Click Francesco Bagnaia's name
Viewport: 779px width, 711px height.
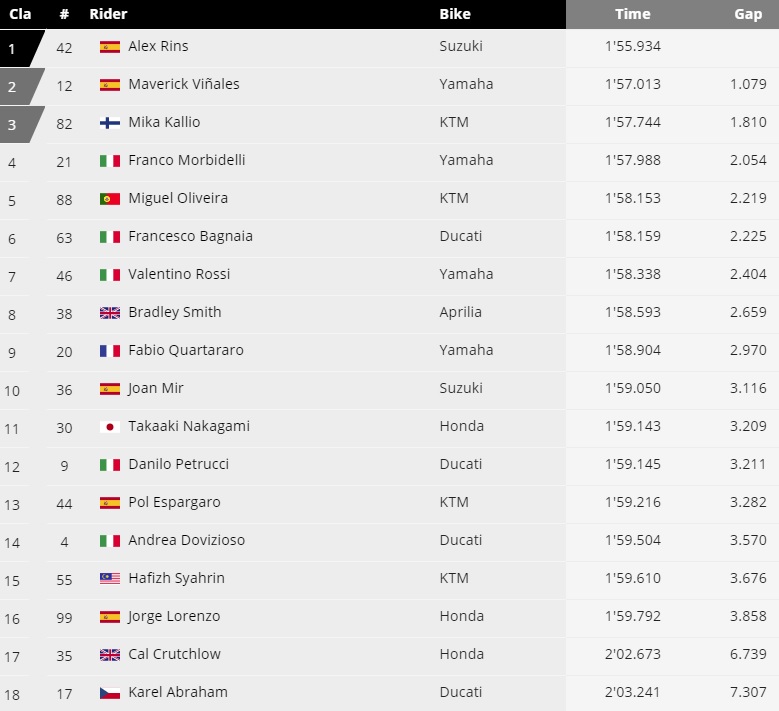tap(190, 236)
